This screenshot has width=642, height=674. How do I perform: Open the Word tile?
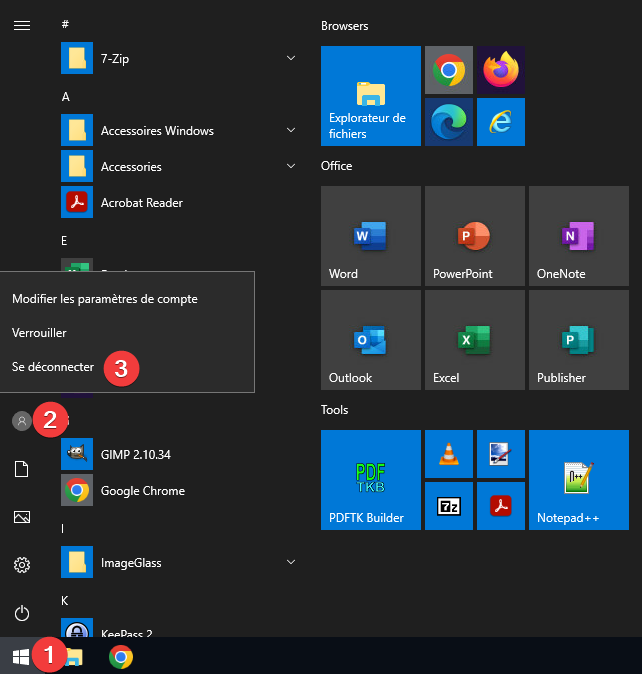[x=370, y=235]
